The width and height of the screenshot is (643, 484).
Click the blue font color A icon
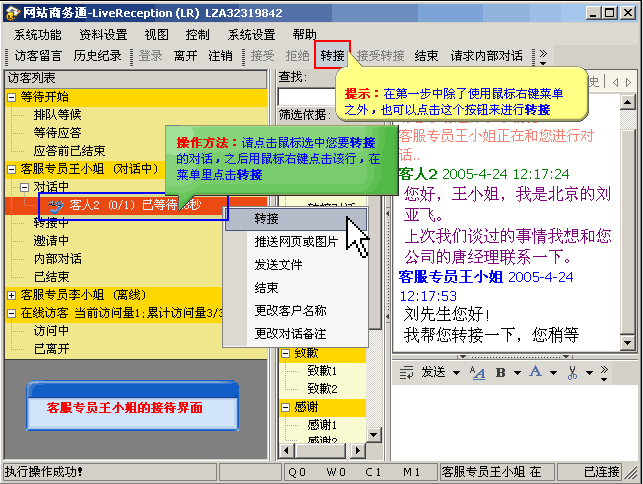(537, 372)
